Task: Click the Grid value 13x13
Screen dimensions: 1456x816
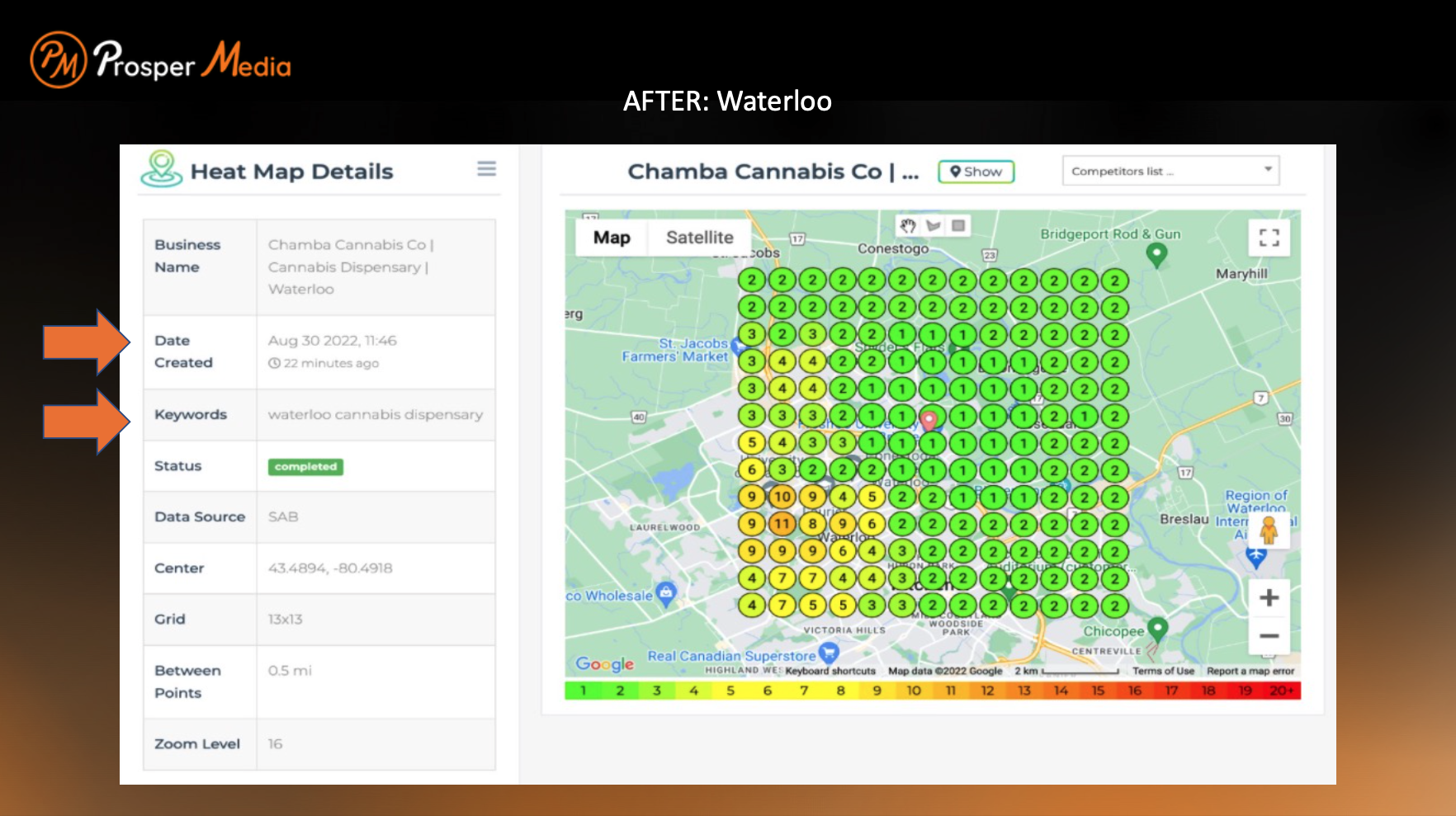Action: pyautogui.click(x=285, y=619)
